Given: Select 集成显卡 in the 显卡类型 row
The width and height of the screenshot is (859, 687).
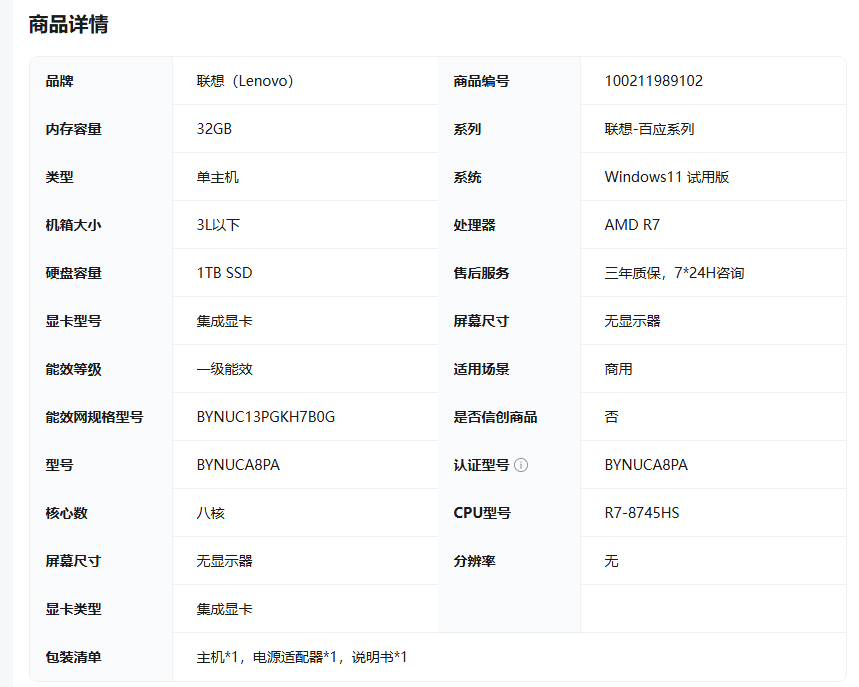Looking at the screenshot, I should pos(225,609).
